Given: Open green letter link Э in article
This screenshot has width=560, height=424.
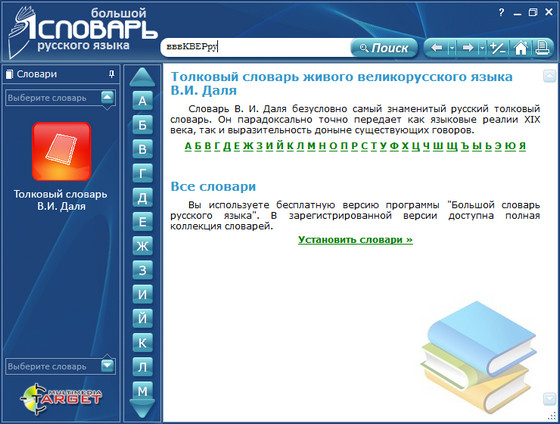Looking at the screenshot, I should [x=498, y=146].
